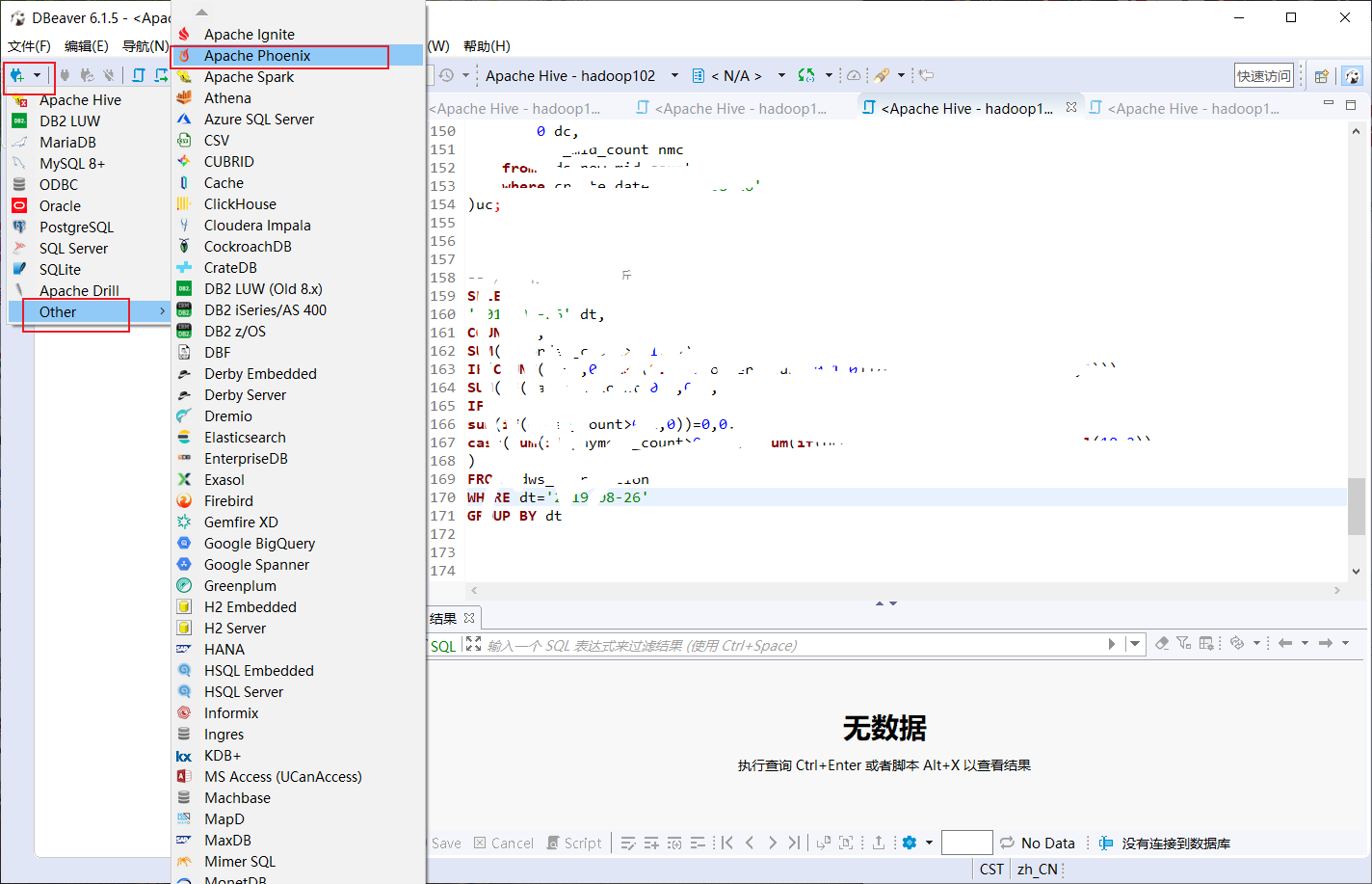Pick the Other submenu entry
This screenshot has height=884, width=1372.
pos(89,312)
